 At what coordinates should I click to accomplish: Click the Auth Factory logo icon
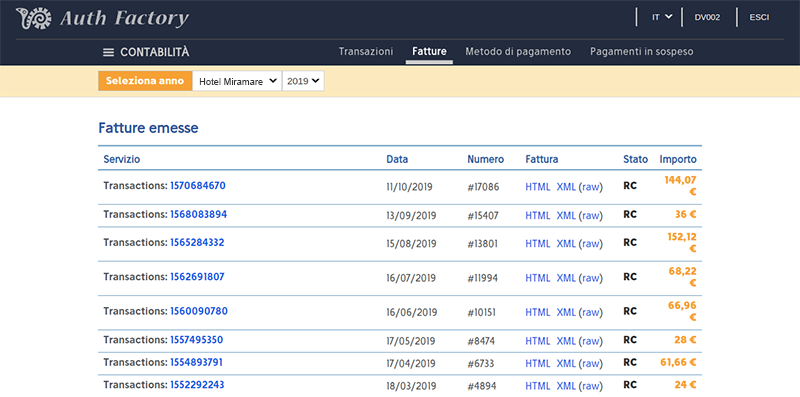(x=34, y=18)
